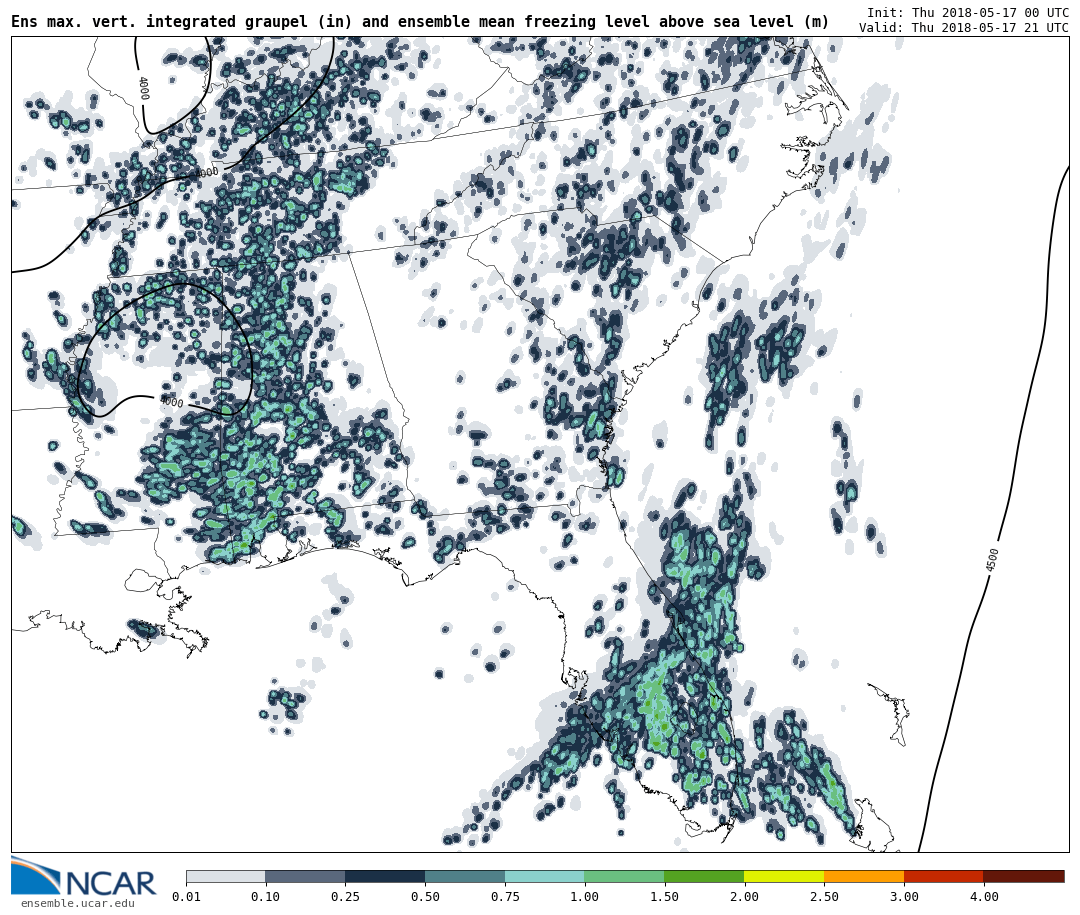Click the 0.75 colorbar tick label
The height and width of the screenshot is (915, 1080).
pos(505,896)
